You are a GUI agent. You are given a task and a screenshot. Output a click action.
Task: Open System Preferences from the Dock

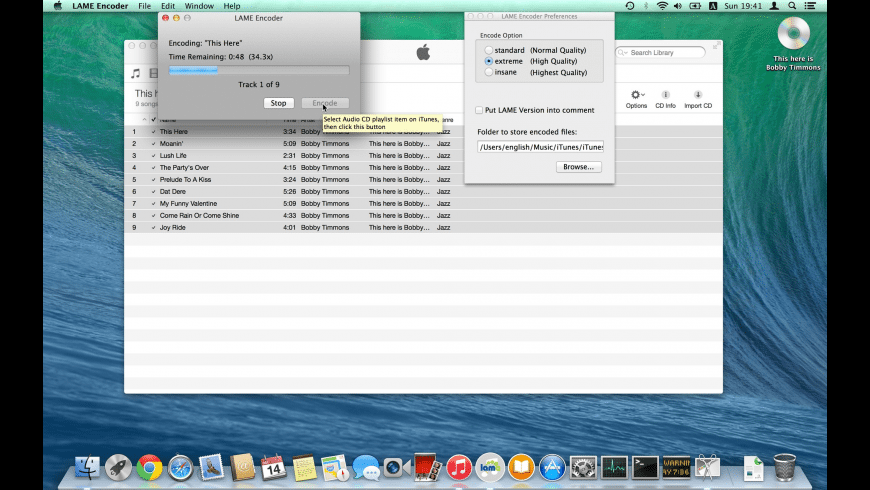[583, 467]
